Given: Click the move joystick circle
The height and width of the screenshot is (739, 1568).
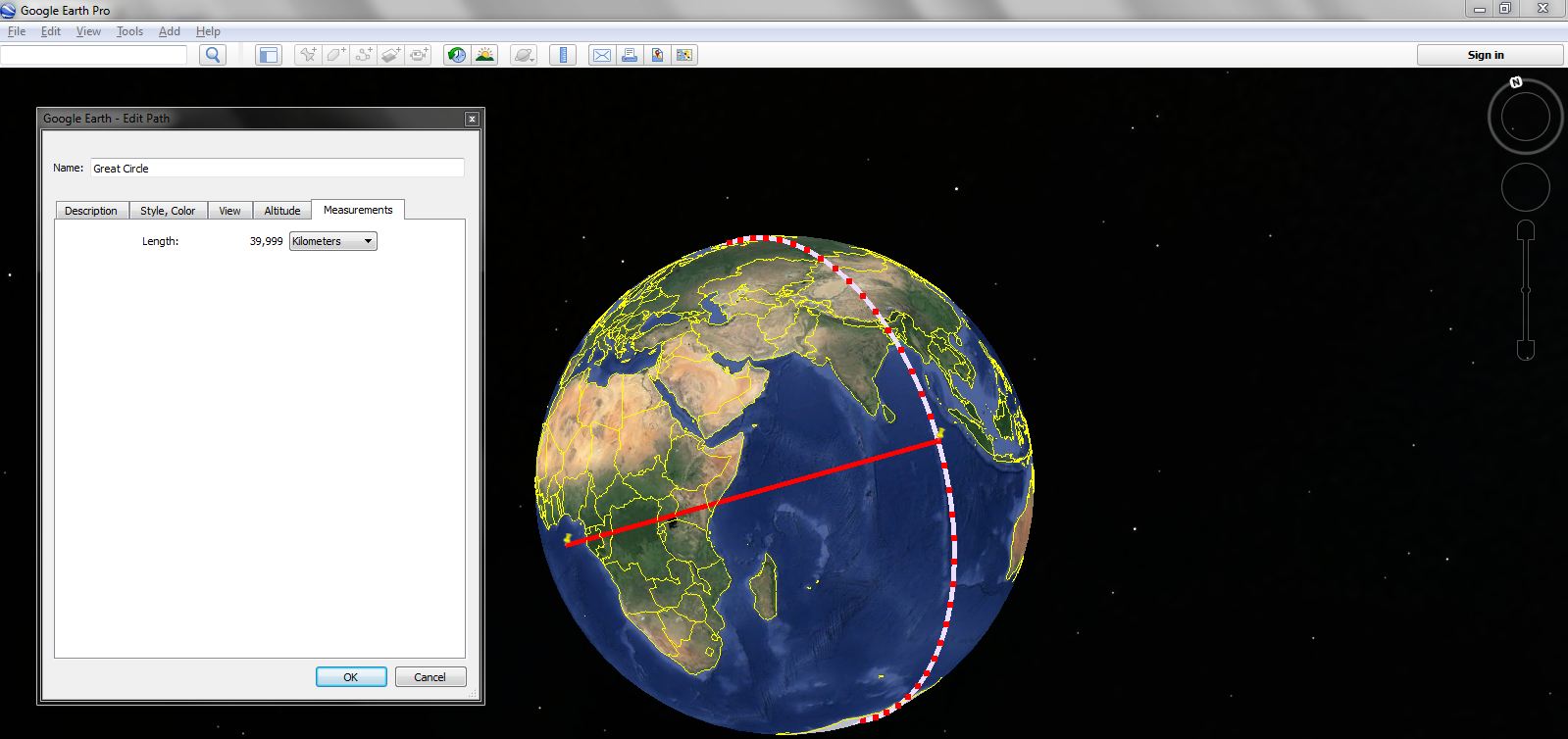Looking at the screenshot, I should 1525,187.
